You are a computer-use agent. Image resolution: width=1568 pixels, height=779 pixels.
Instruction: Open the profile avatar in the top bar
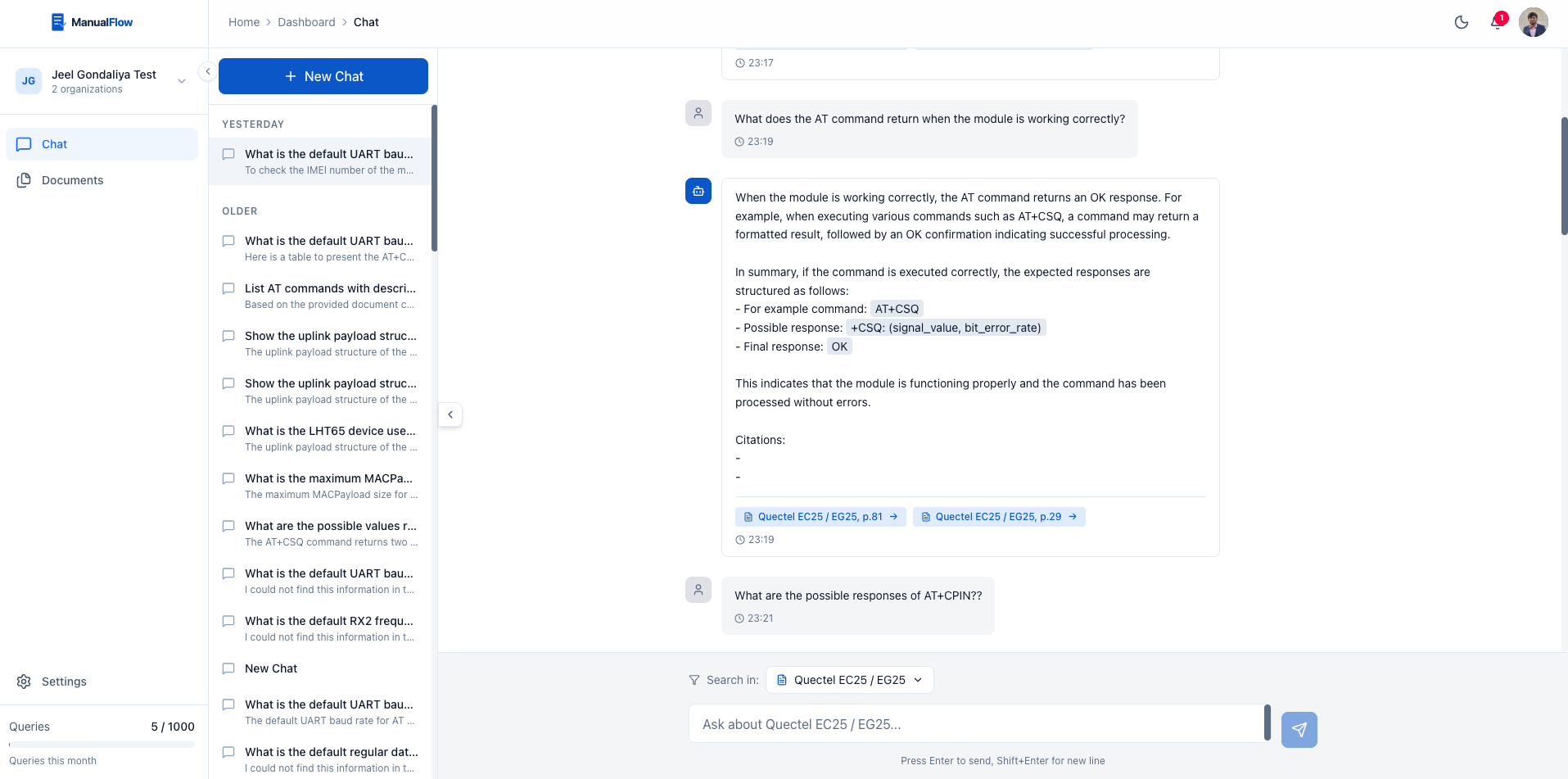[x=1533, y=22]
